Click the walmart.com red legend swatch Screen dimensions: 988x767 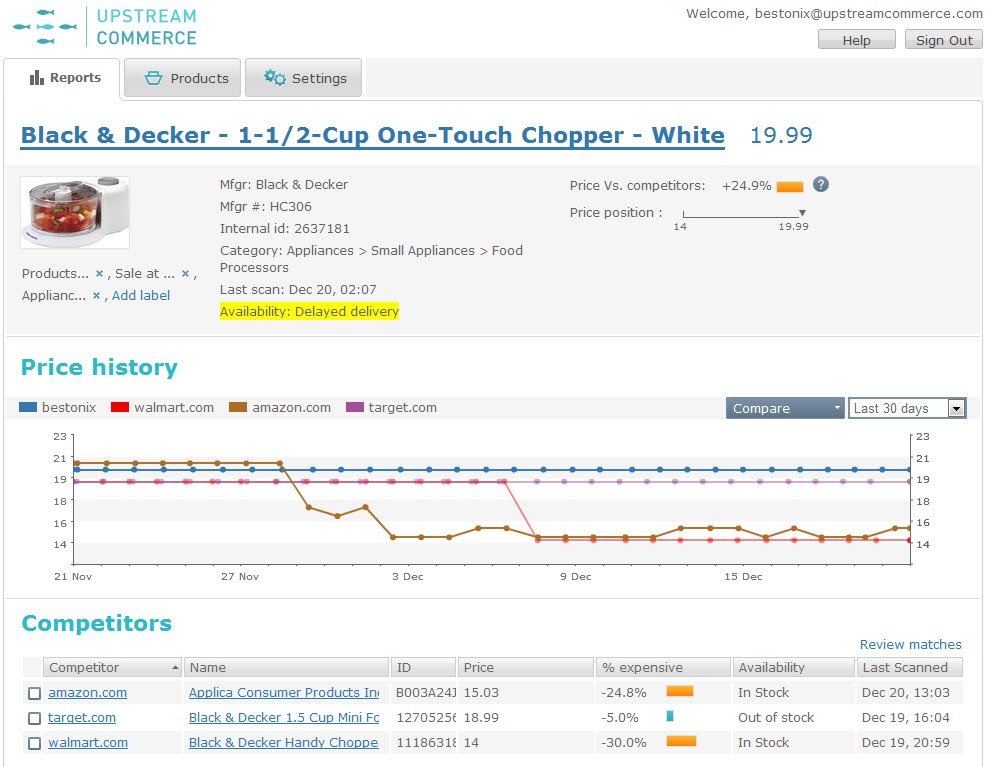coord(120,408)
